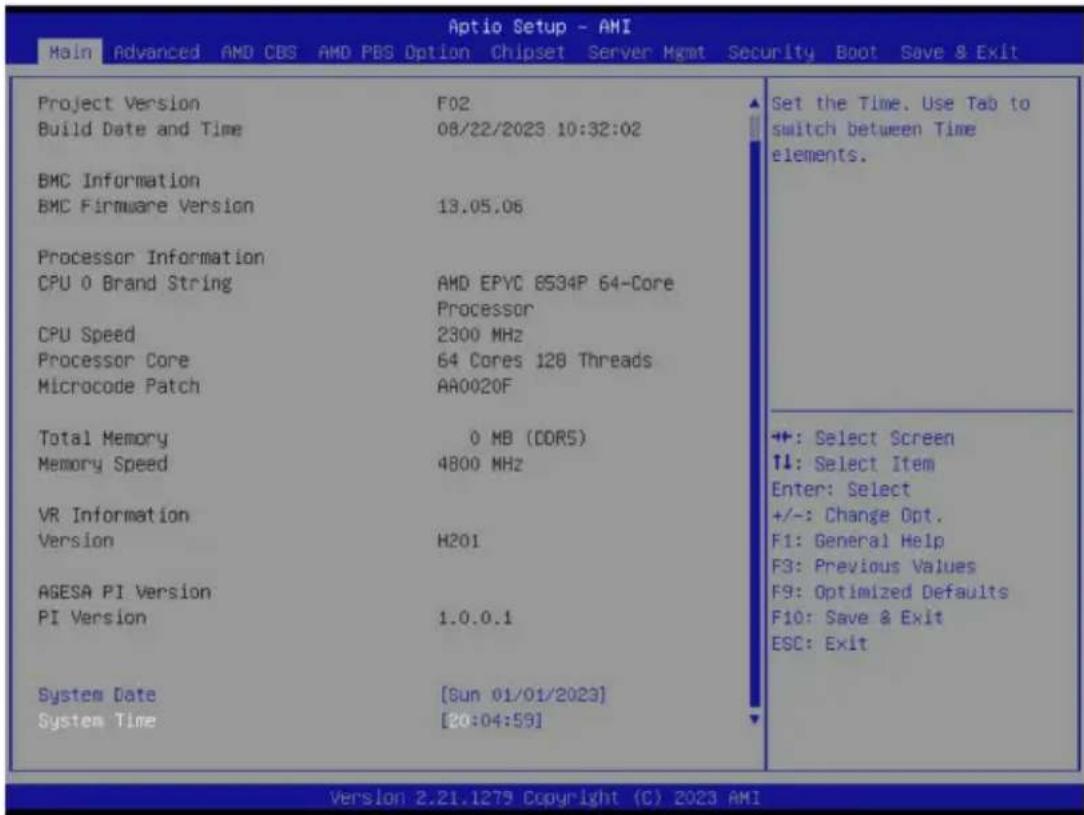Image resolution: width=1084 pixels, height=815 pixels.
Task: Click the +/-: Change Opt. hint
Action: click(857, 516)
